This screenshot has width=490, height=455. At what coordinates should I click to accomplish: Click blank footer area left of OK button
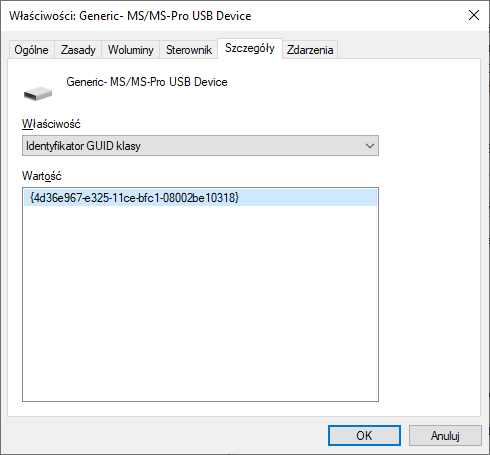(x=167, y=435)
